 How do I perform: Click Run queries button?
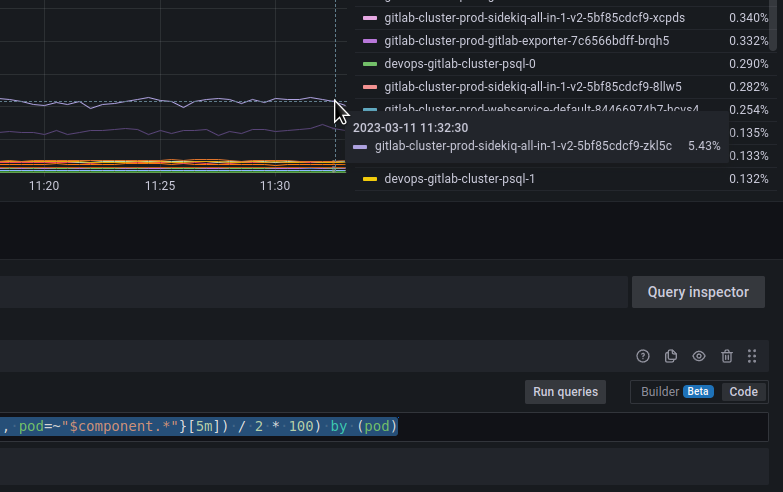565,392
